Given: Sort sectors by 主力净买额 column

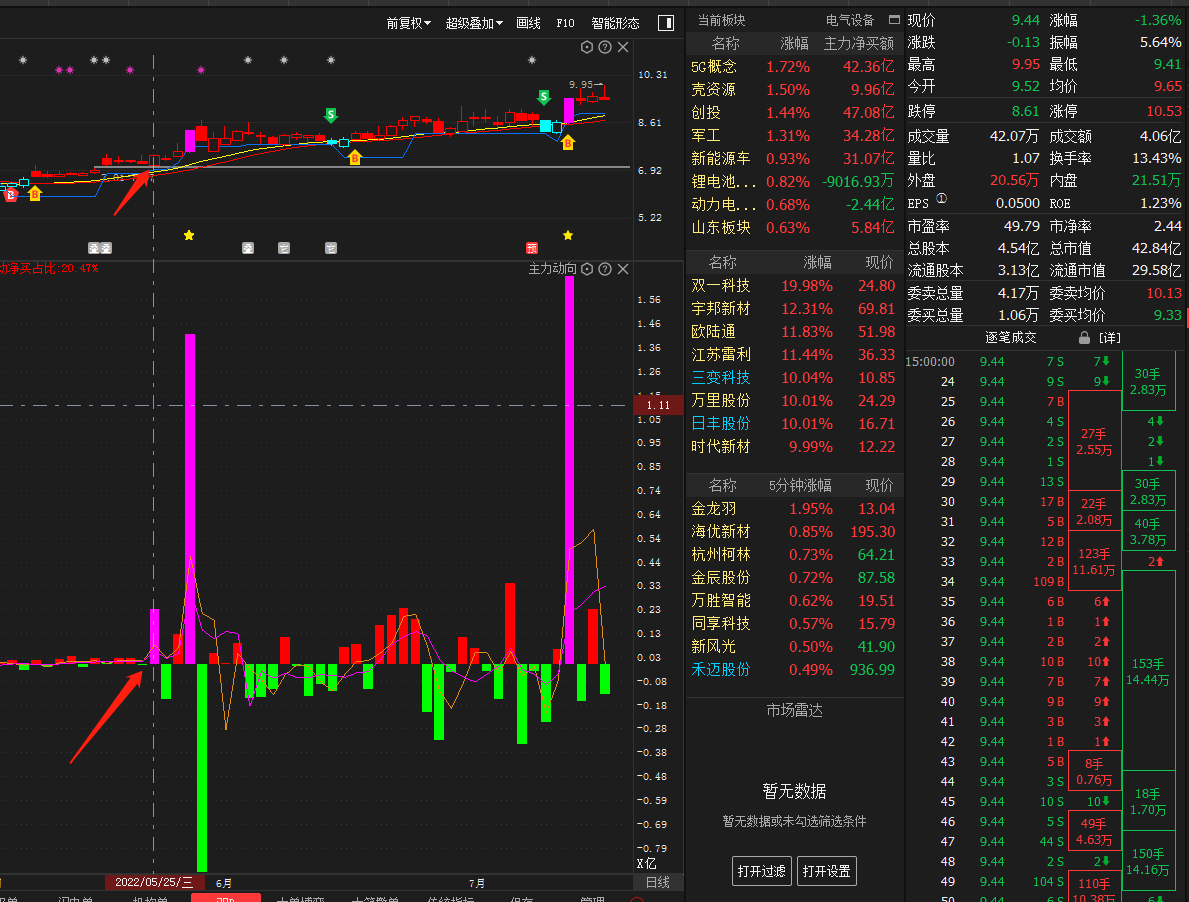Looking at the screenshot, I should coord(858,44).
